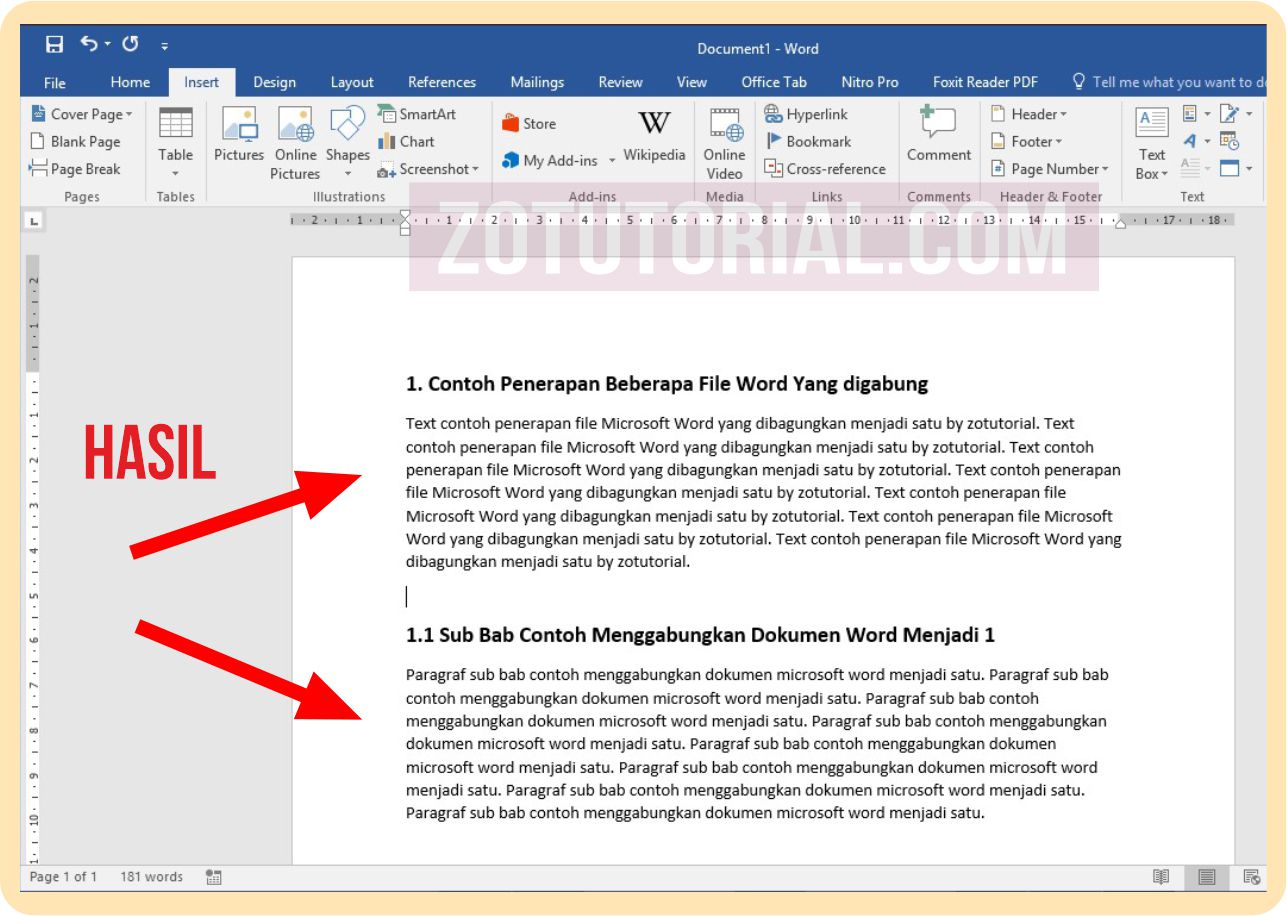Open the Header dropdown
This screenshot has width=1287, height=916.
click(1028, 114)
